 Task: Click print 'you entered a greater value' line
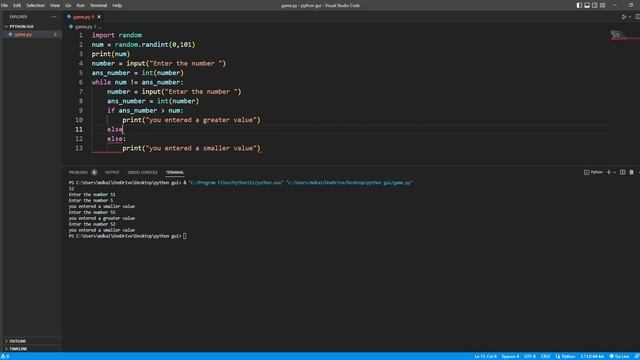pos(191,120)
